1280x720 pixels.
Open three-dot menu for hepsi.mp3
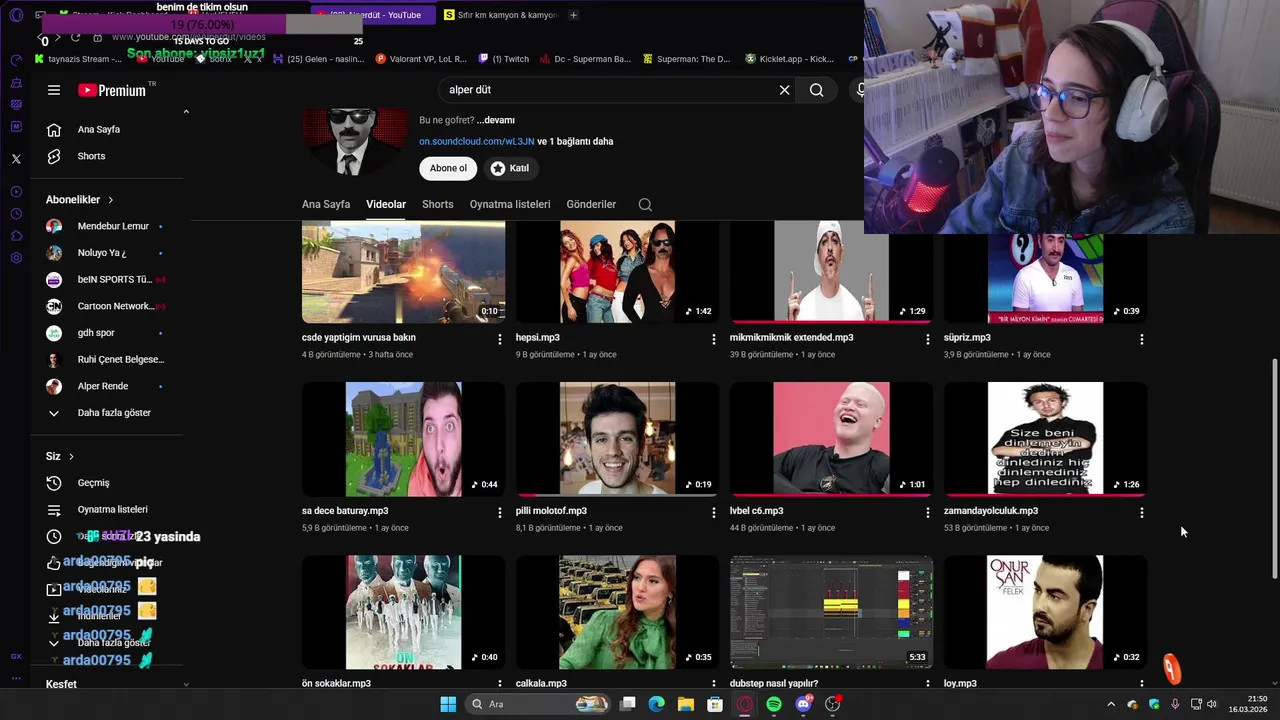pyautogui.click(x=713, y=340)
